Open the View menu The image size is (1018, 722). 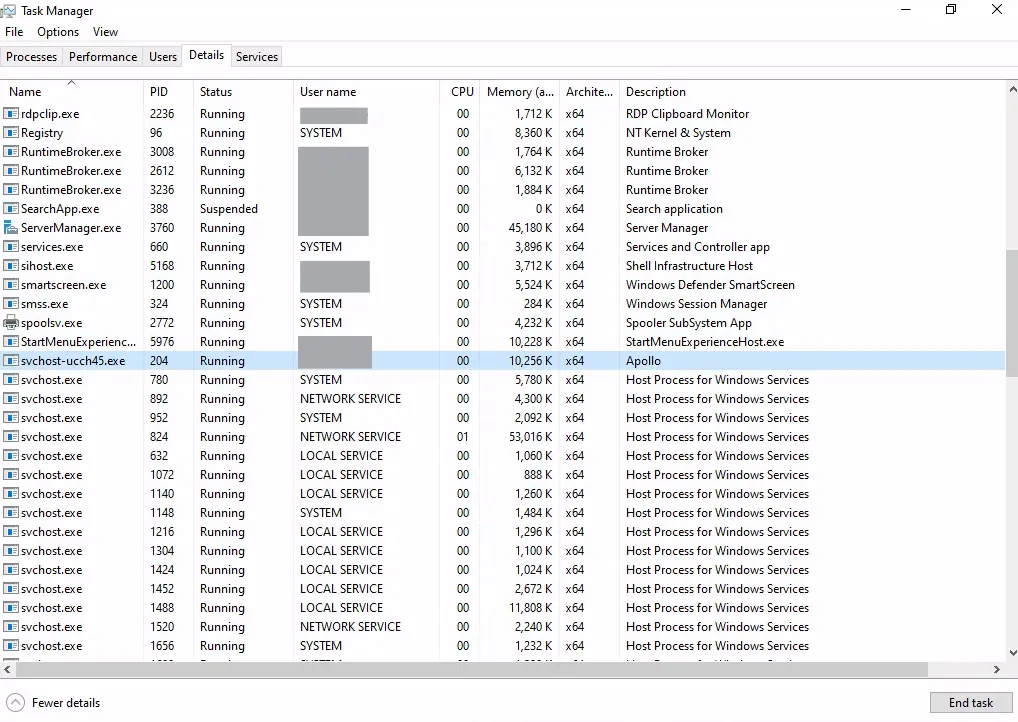(105, 31)
